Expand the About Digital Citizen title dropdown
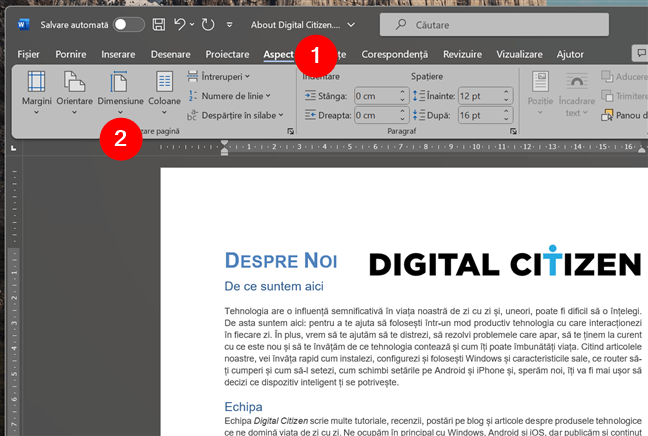The width and height of the screenshot is (648, 436). (351, 25)
